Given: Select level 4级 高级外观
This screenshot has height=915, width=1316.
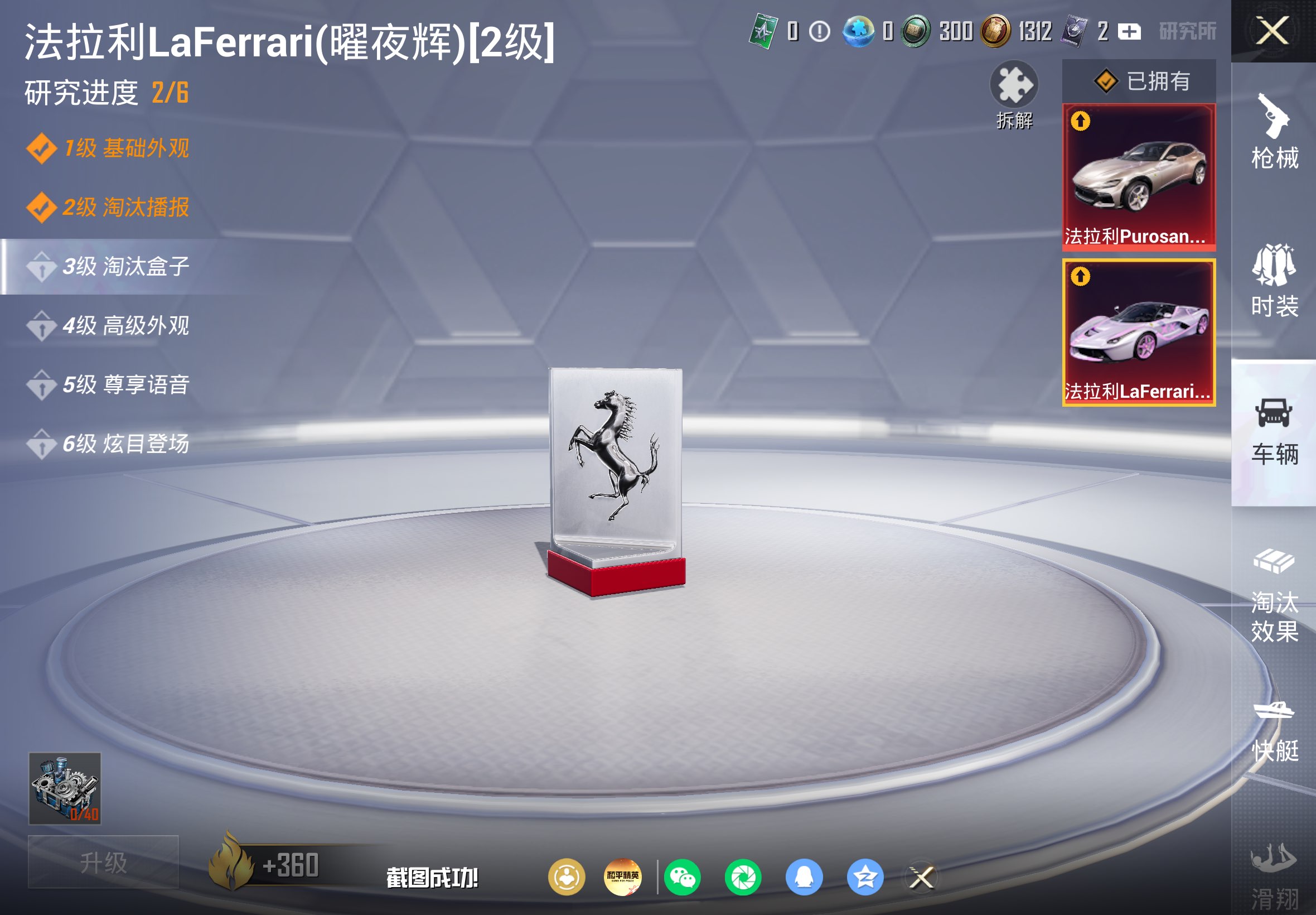Looking at the screenshot, I should pos(108,326).
